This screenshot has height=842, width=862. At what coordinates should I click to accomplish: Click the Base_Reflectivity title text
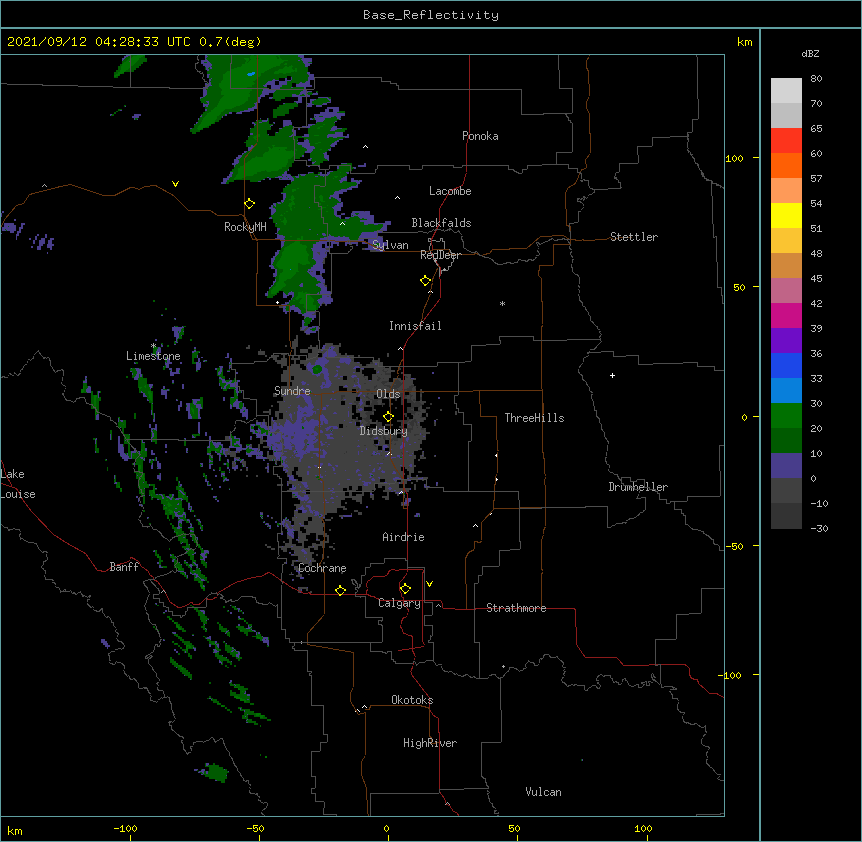tap(431, 15)
